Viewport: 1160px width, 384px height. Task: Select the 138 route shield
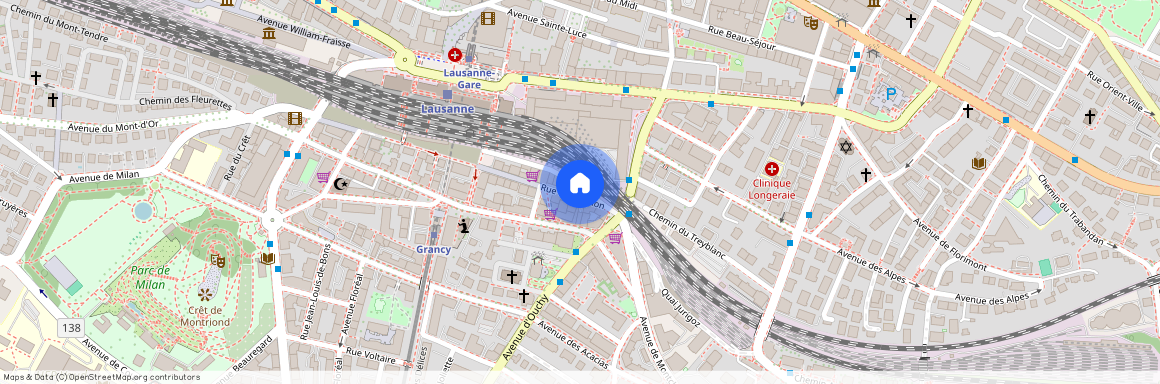click(x=72, y=328)
